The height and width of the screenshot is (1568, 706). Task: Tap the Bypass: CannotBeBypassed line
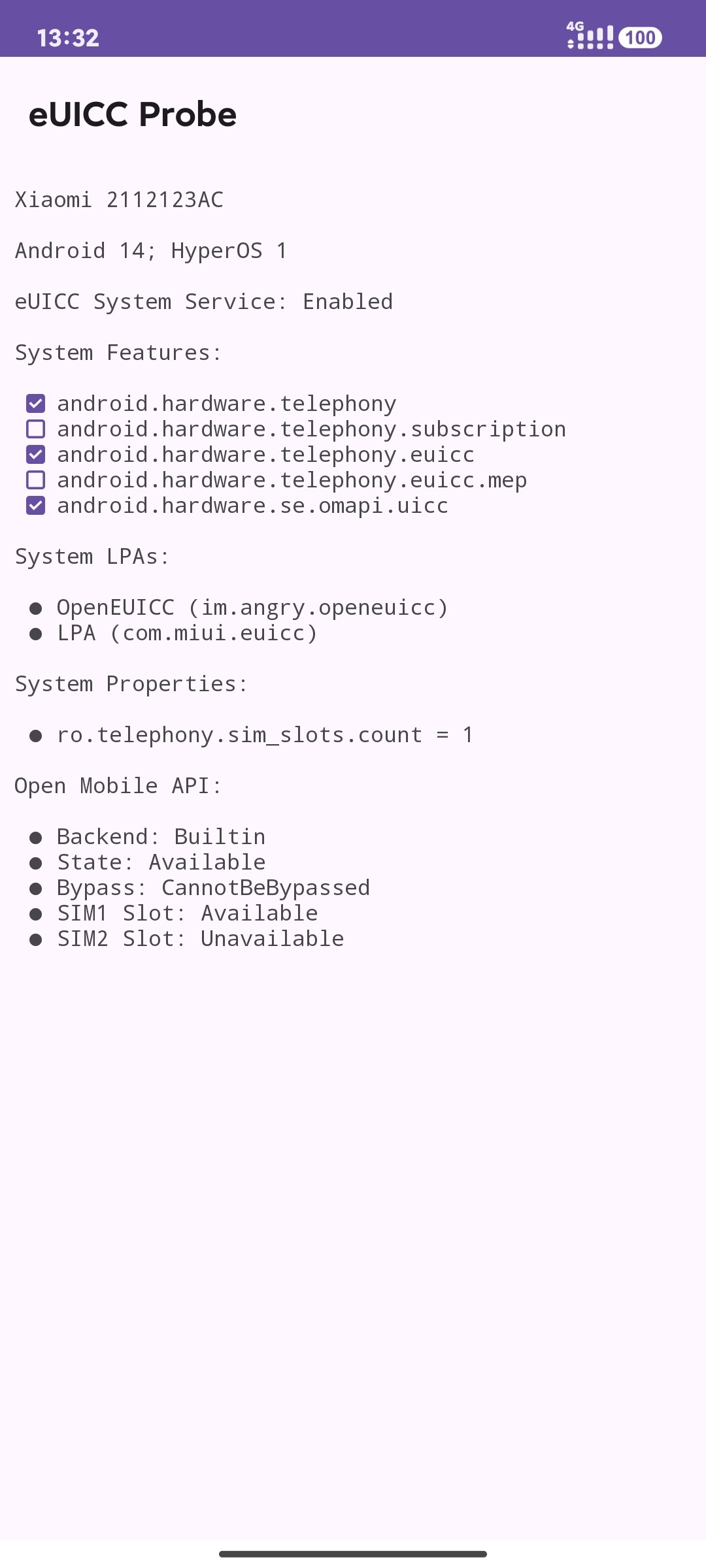[213, 888]
